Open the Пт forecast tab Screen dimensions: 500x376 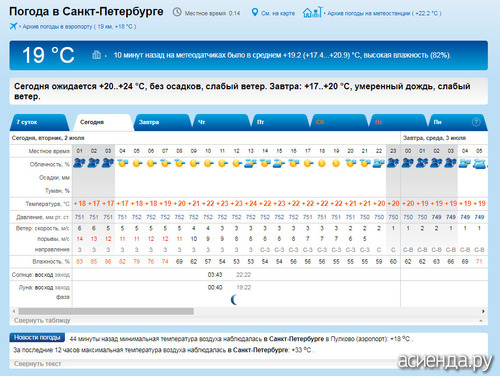[x=280, y=122]
